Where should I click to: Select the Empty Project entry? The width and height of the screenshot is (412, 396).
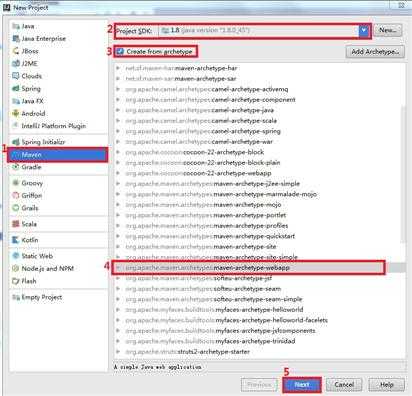(x=58, y=297)
